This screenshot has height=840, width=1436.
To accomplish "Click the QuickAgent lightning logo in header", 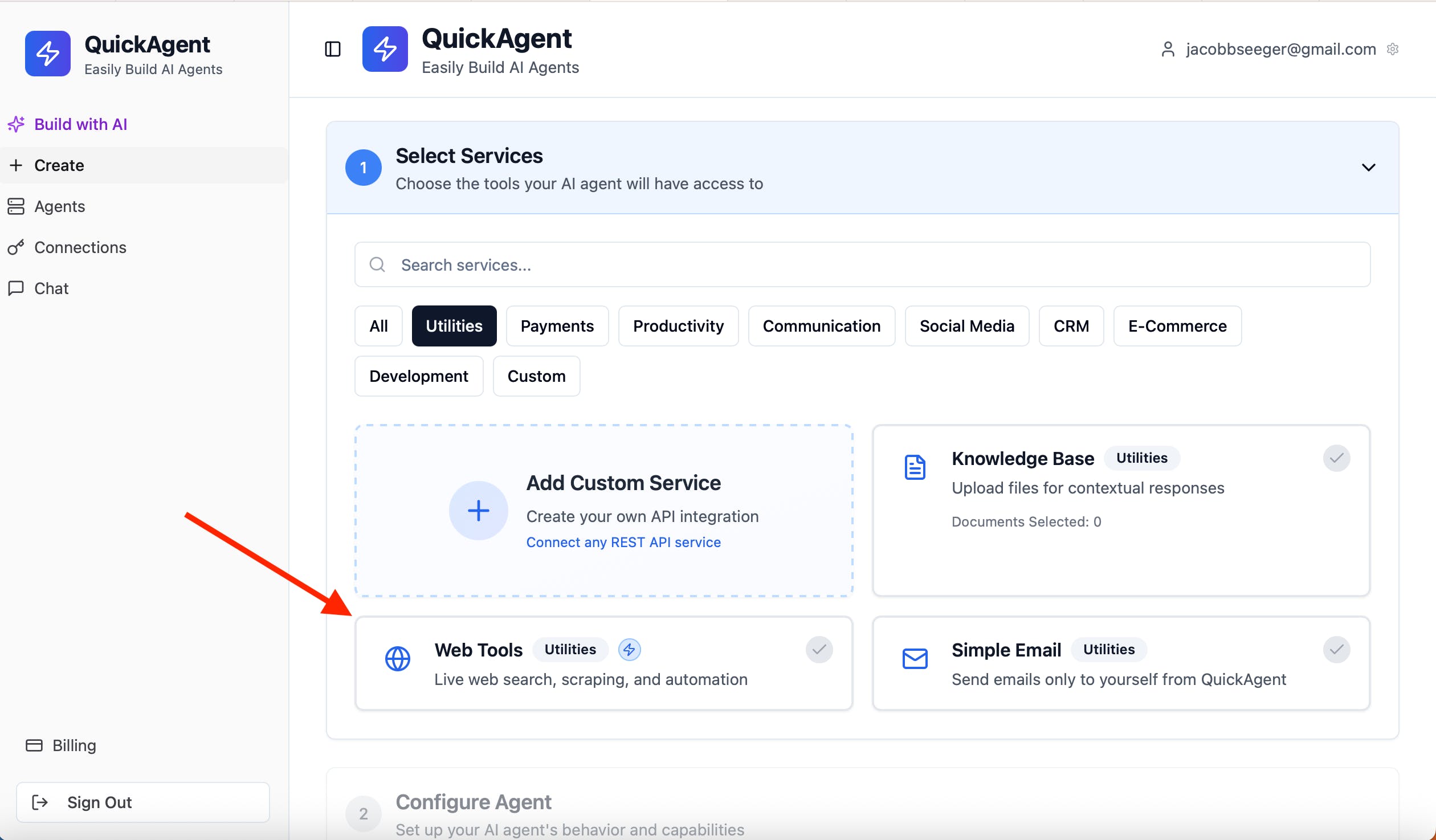I will tap(385, 49).
